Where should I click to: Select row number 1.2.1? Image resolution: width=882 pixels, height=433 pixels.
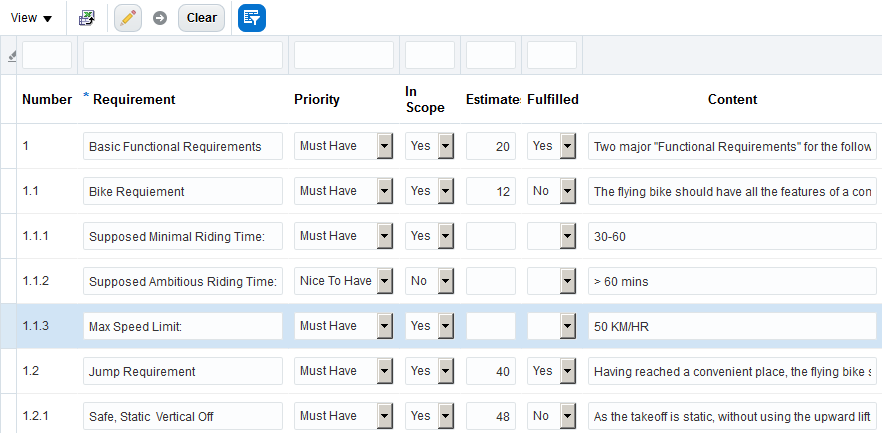38,416
